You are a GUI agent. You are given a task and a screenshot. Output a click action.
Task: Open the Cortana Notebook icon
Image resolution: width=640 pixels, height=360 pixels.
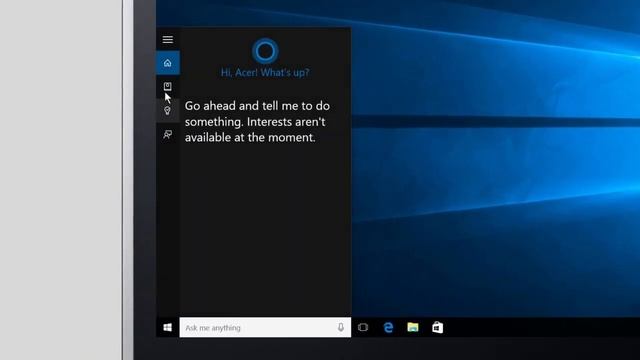(168, 86)
